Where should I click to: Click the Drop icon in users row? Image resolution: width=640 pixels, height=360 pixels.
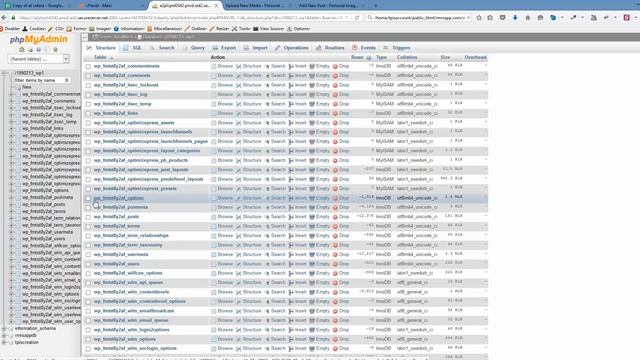(335, 264)
